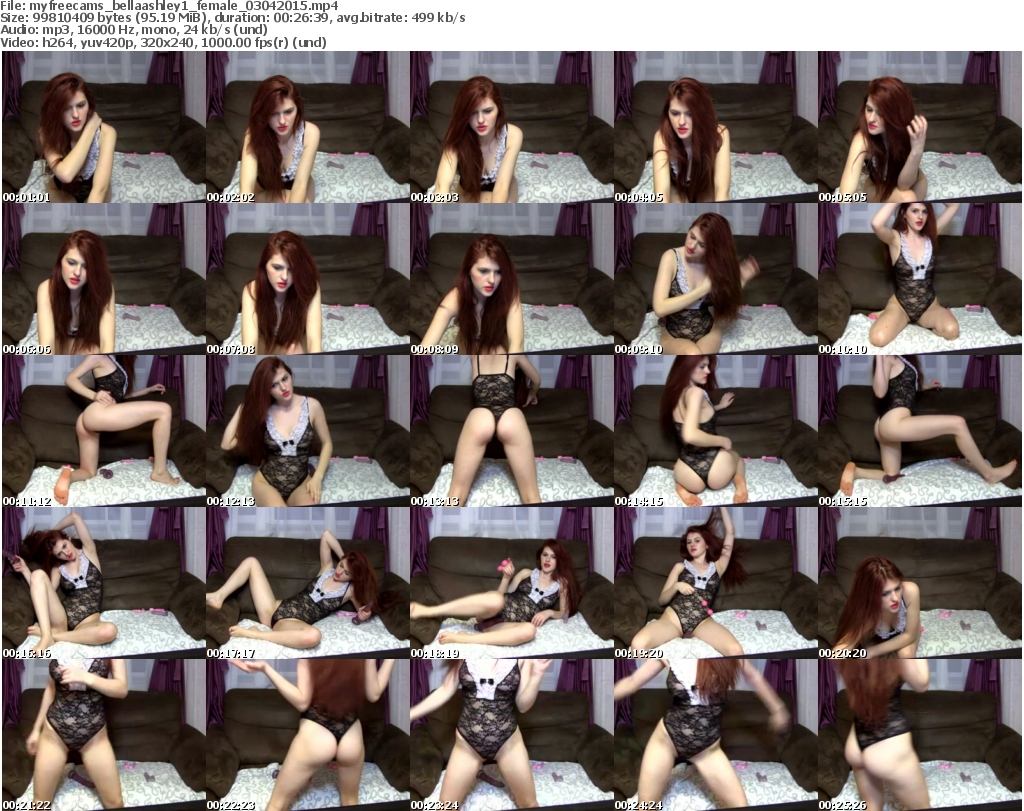Click the thumbnail stamped 00:15:15

tap(920, 431)
